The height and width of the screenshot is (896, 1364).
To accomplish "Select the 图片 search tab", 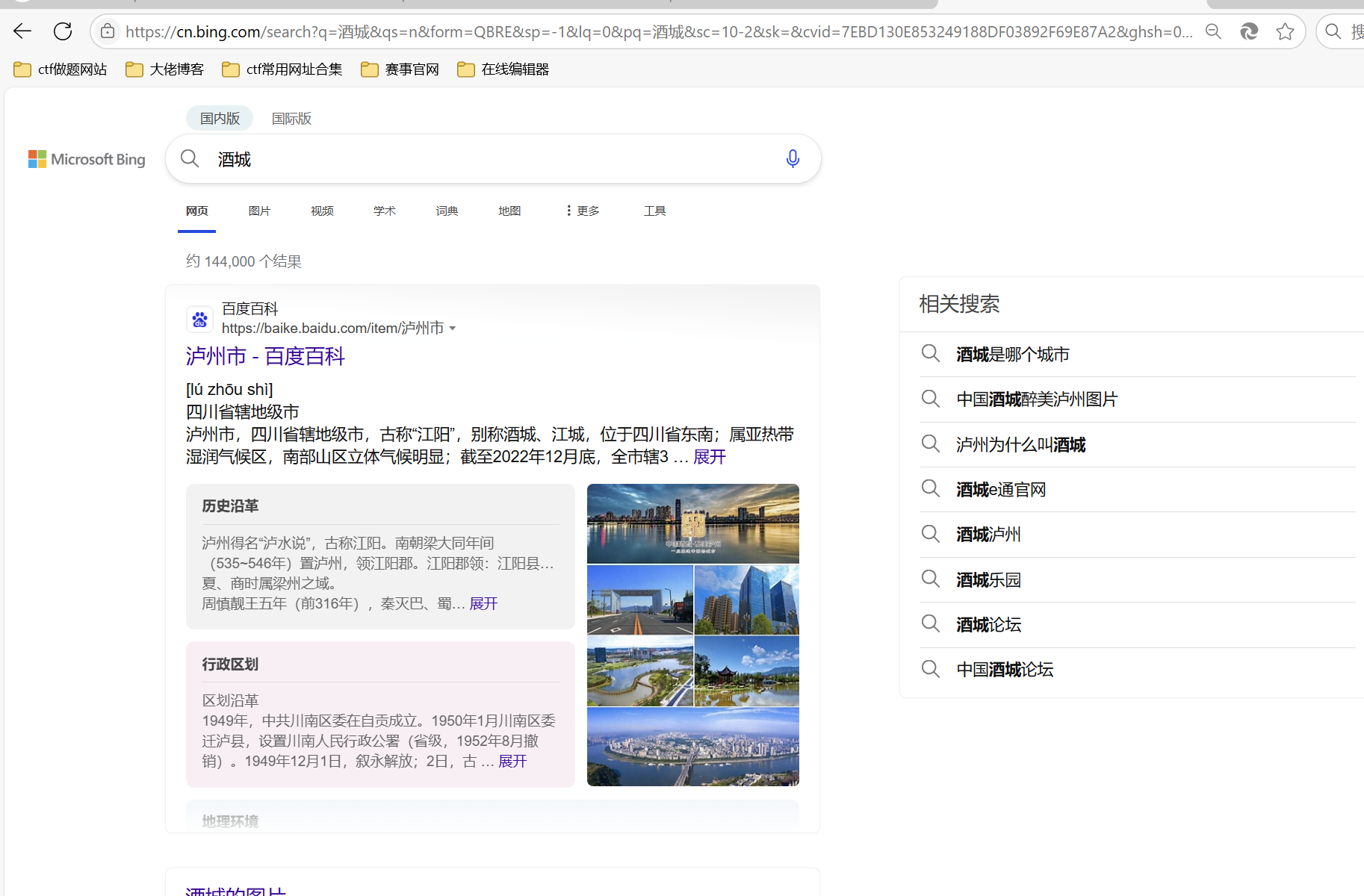I will tap(259, 211).
